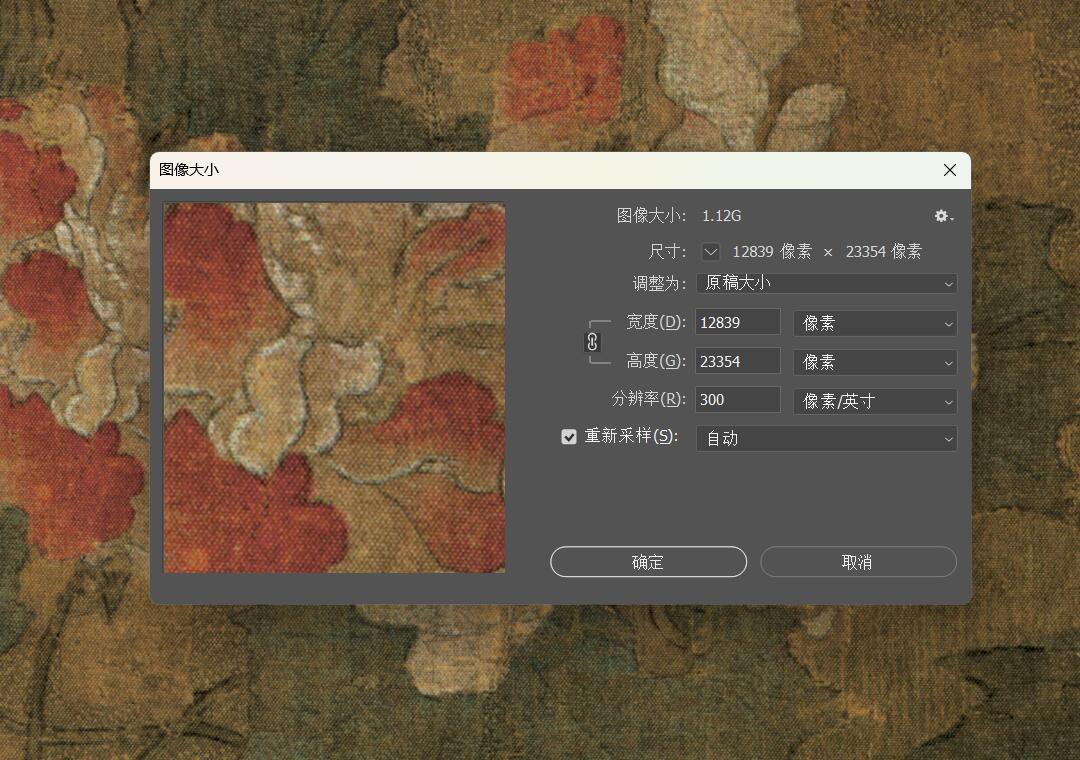This screenshot has height=760, width=1080.
Task: Open the 尺寸 unit dropdown arrow
Action: click(711, 251)
